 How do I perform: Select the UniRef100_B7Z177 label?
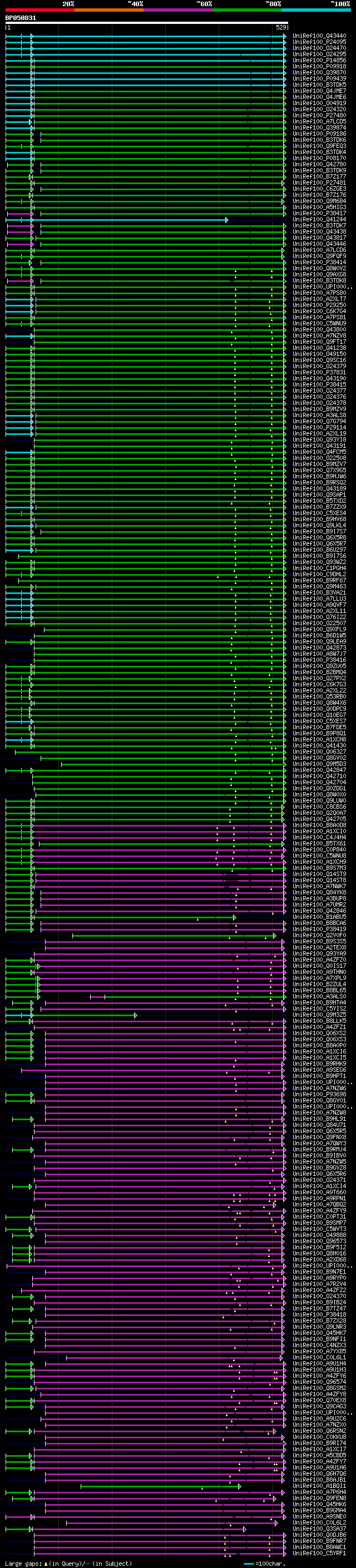(319, 176)
